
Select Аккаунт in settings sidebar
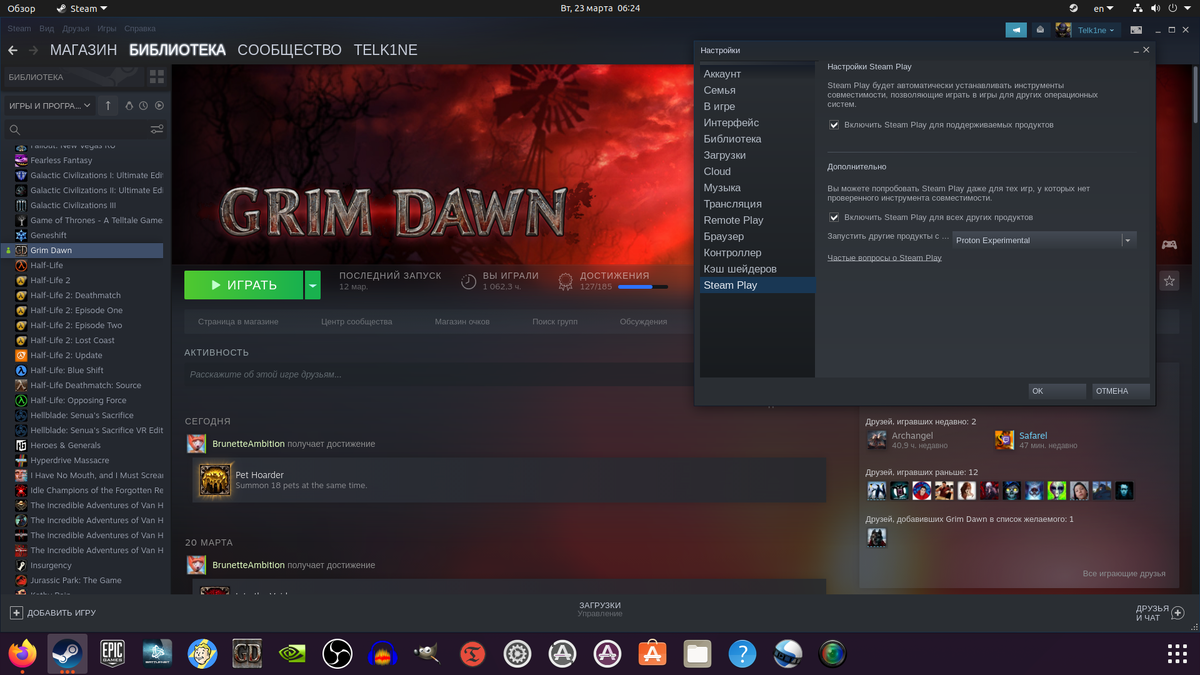coord(757,74)
